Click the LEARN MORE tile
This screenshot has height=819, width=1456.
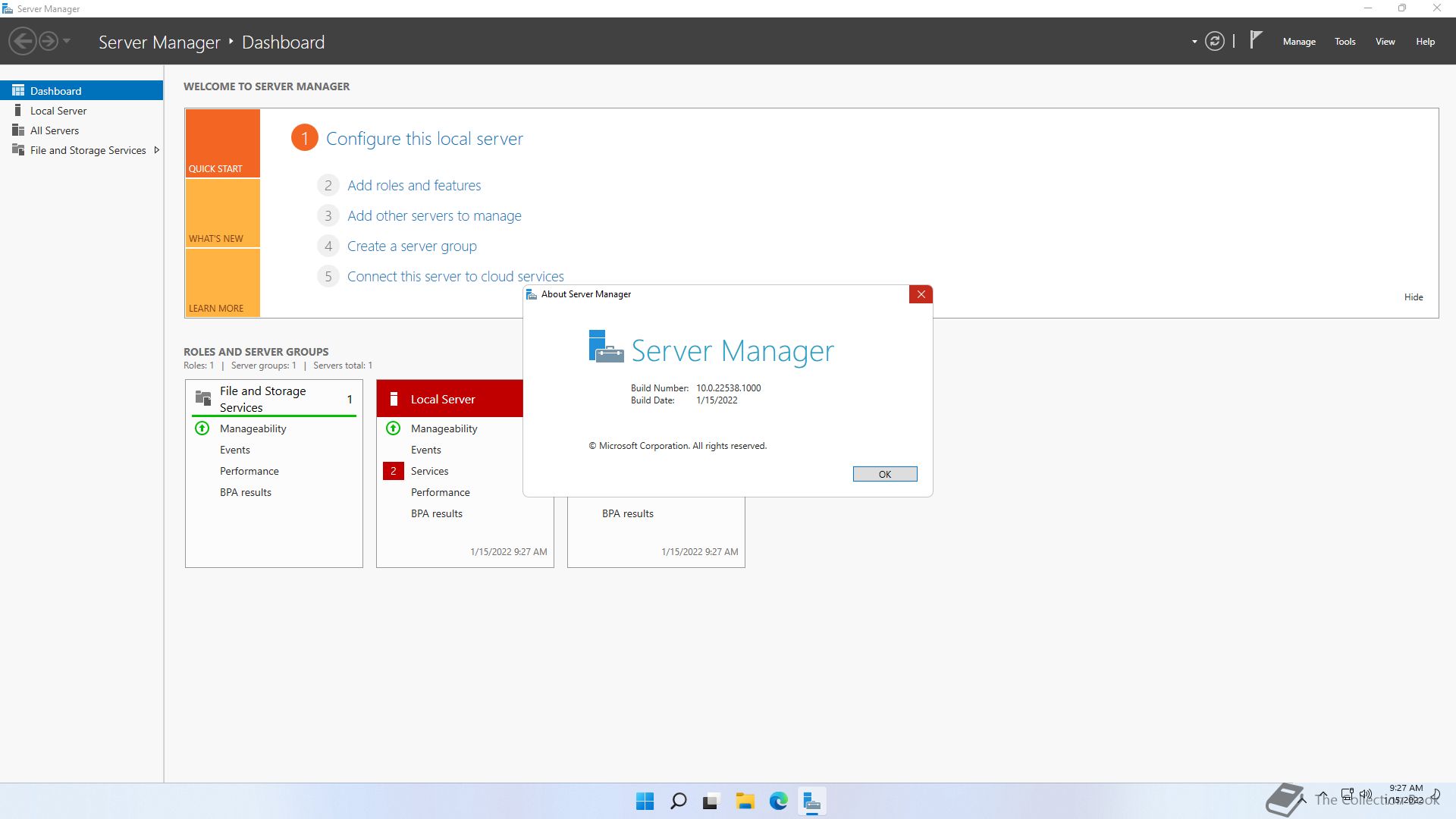(x=223, y=283)
